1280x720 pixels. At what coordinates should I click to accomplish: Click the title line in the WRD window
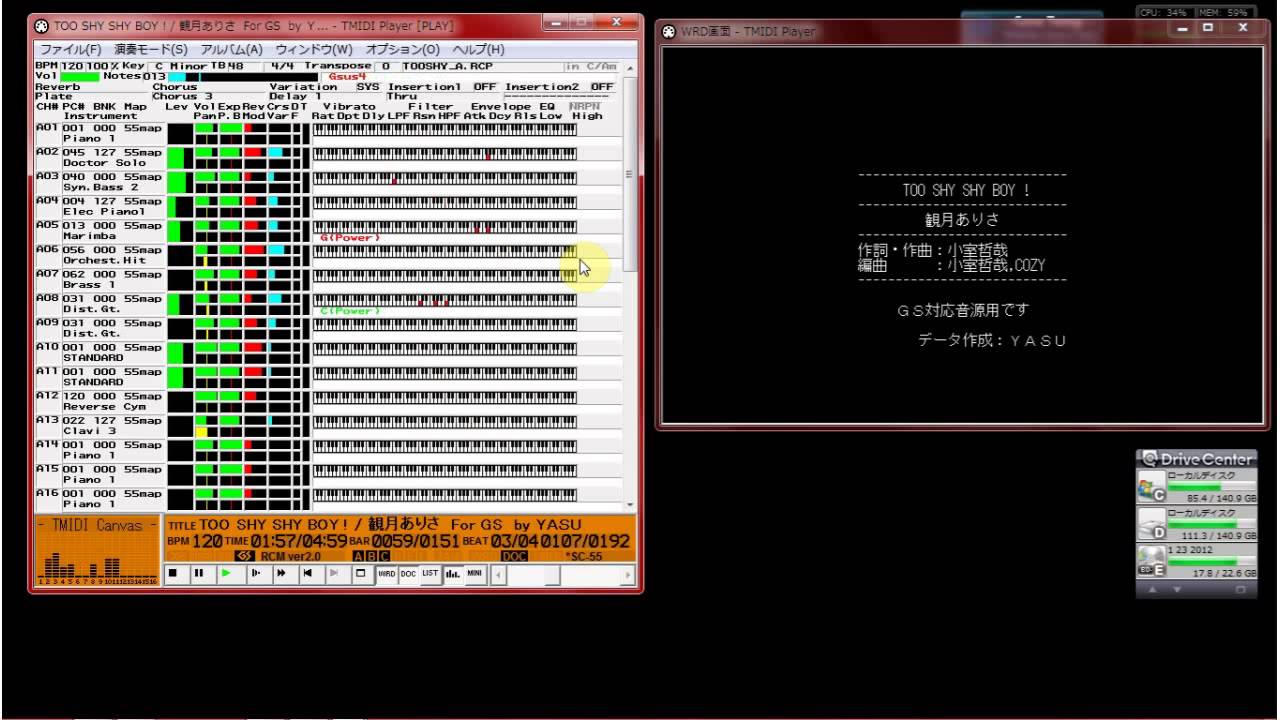coord(966,190)
